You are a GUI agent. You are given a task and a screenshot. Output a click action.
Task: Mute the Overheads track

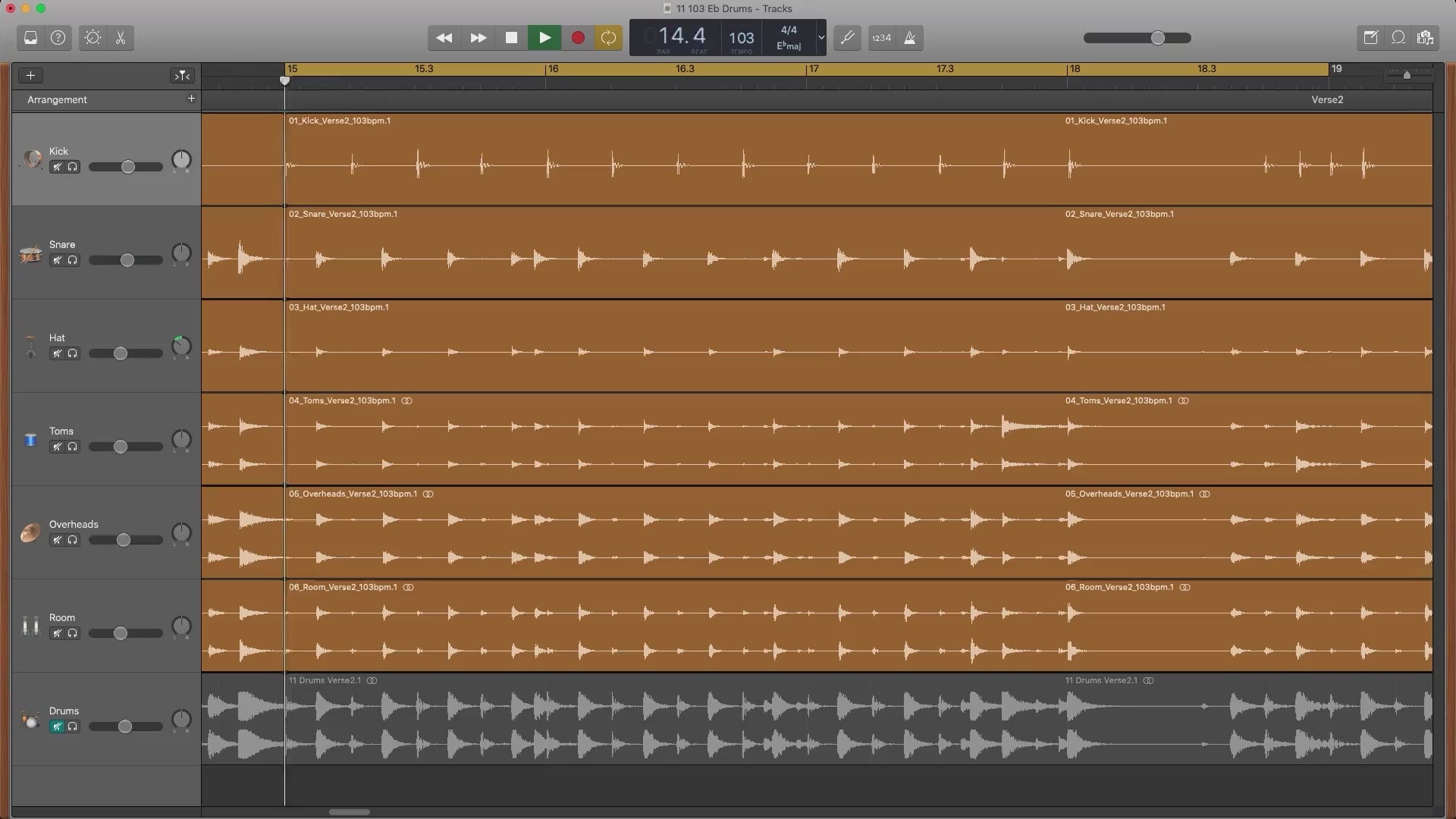coord(57,540)
